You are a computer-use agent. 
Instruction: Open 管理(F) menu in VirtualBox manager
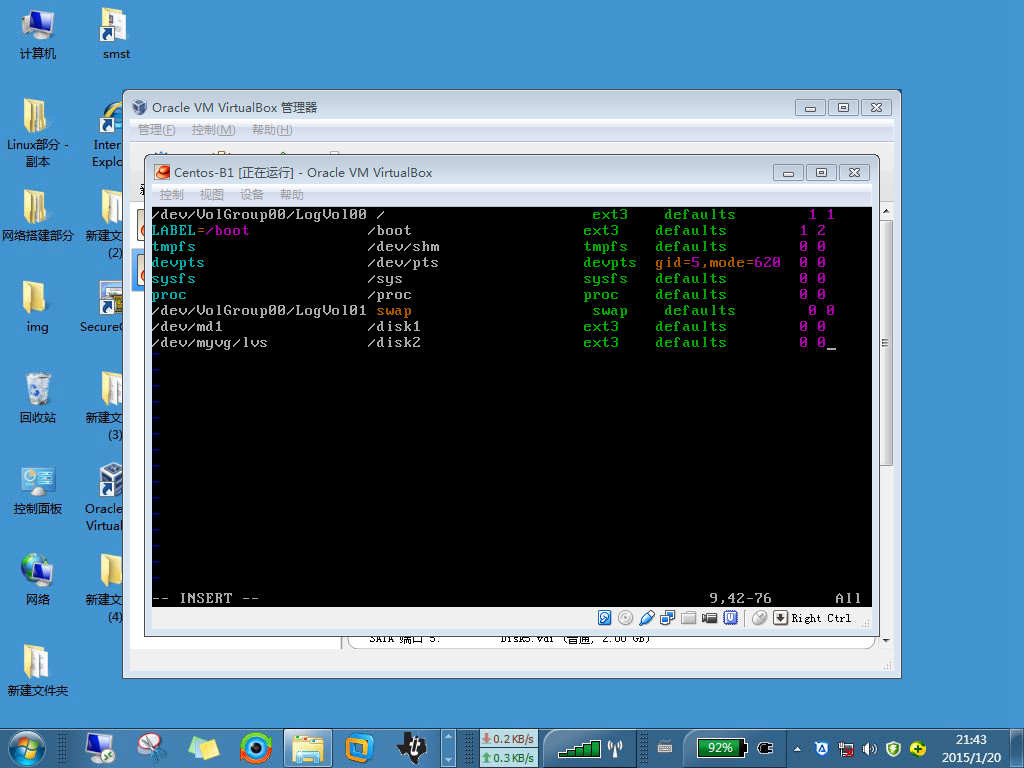click(x=157, y=130)
